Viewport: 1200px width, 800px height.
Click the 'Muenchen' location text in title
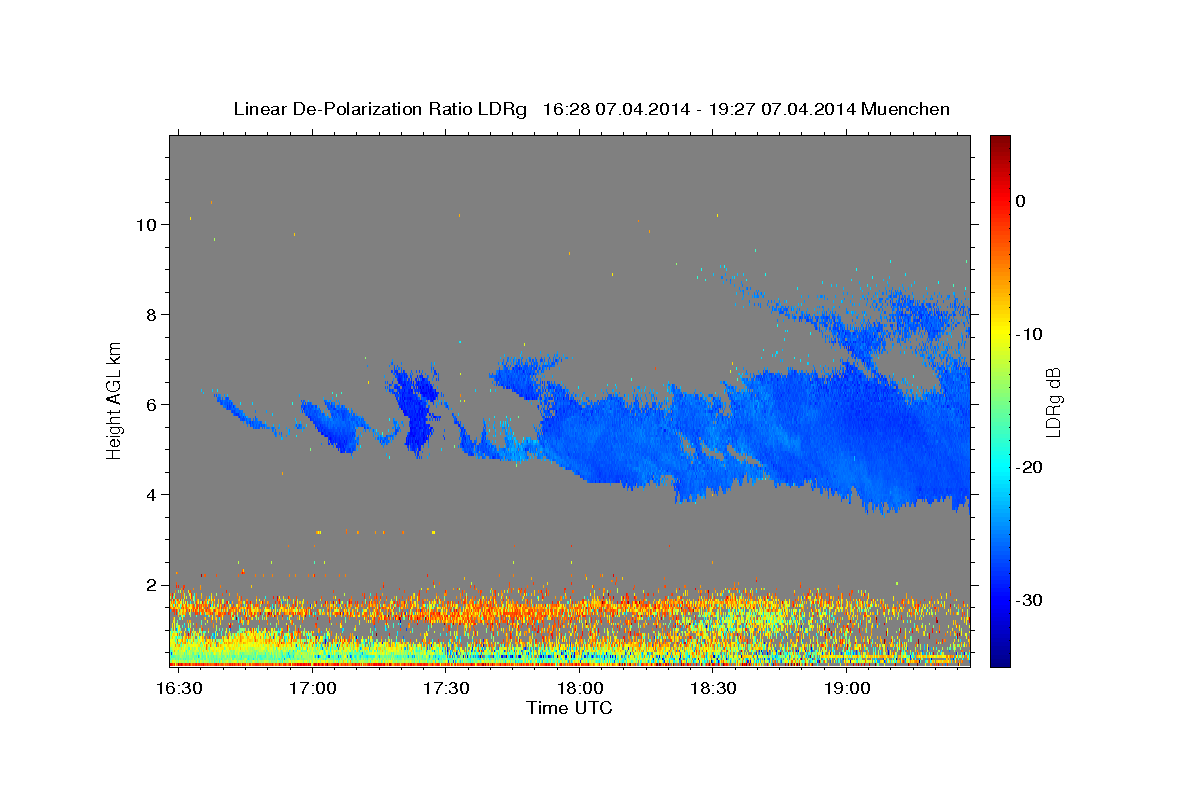coord(905,109)
